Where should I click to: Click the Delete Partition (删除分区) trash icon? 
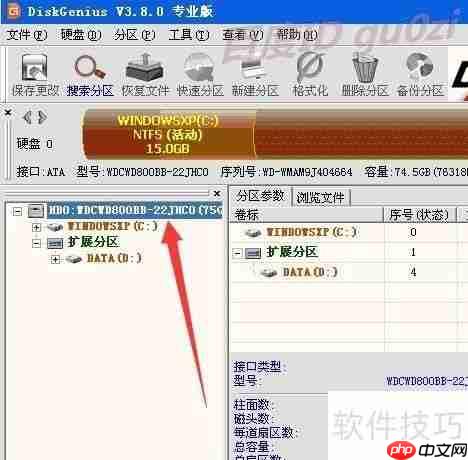pyautogui.click(x=365, y=68)
